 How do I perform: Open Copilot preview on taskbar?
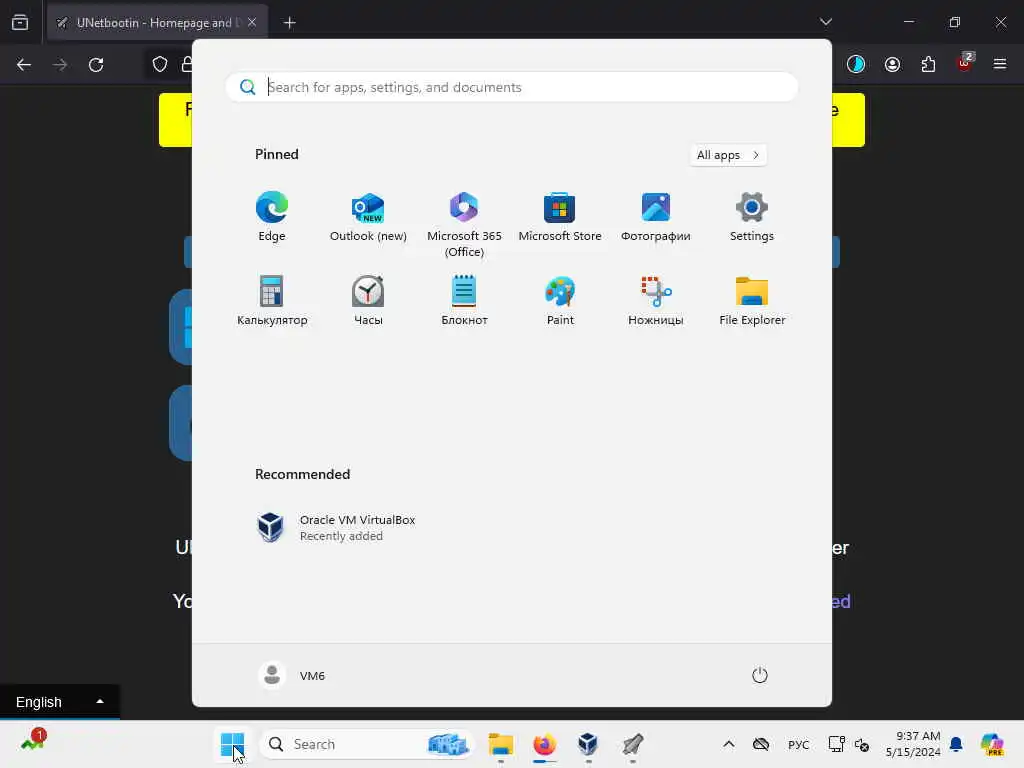[x=992, y=744]
